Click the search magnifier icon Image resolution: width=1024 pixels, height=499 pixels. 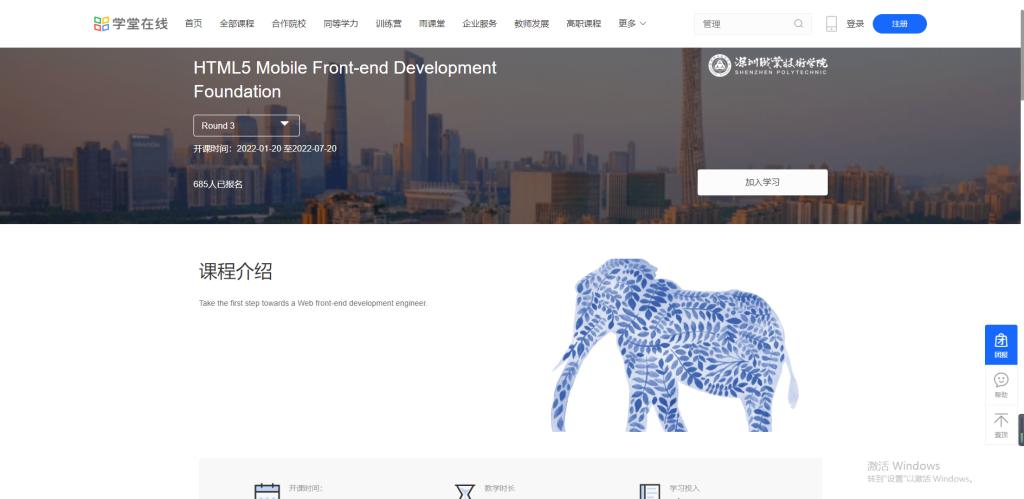(x=798, y=24)
